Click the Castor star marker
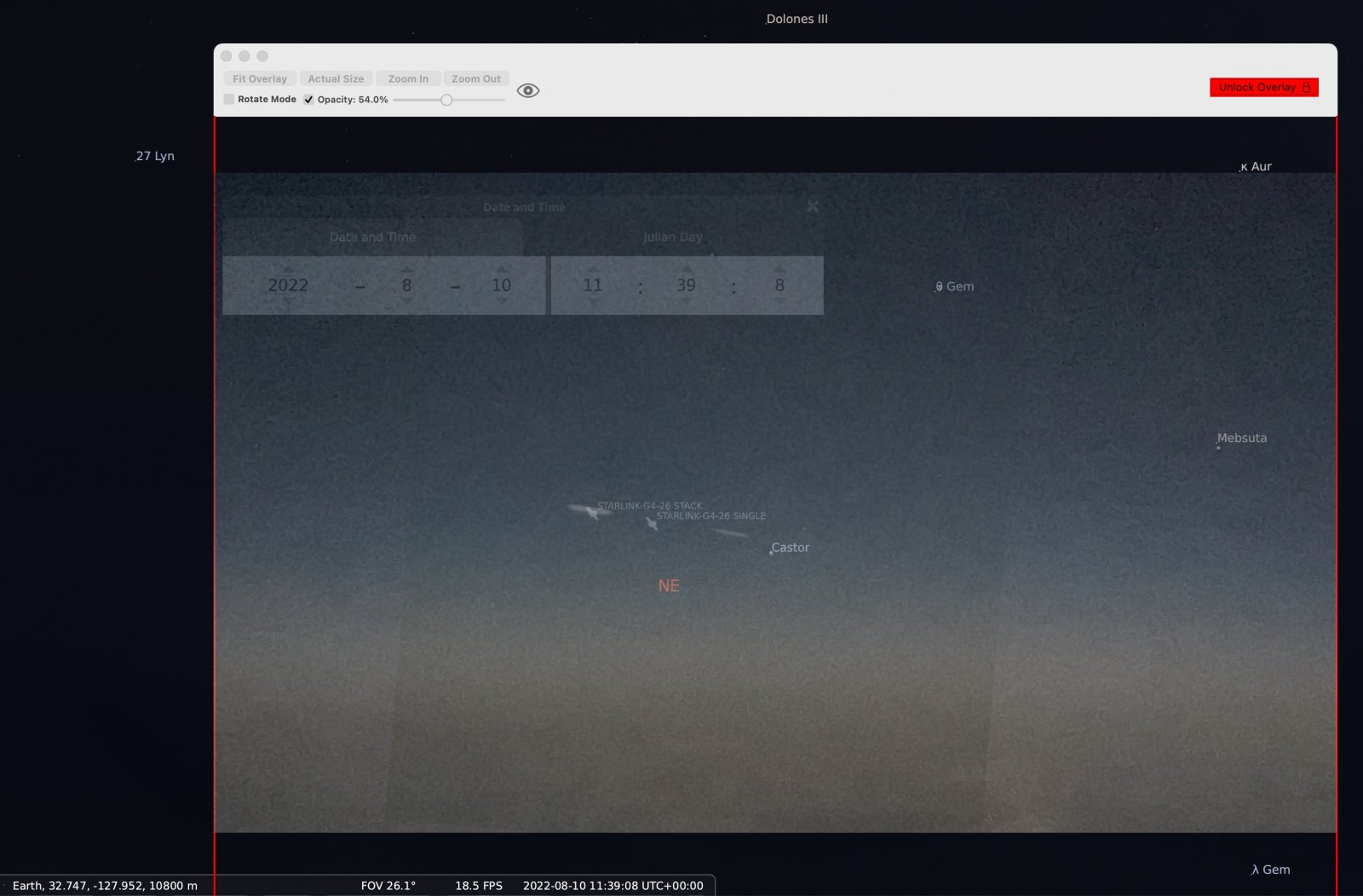 tap(772, 553)
